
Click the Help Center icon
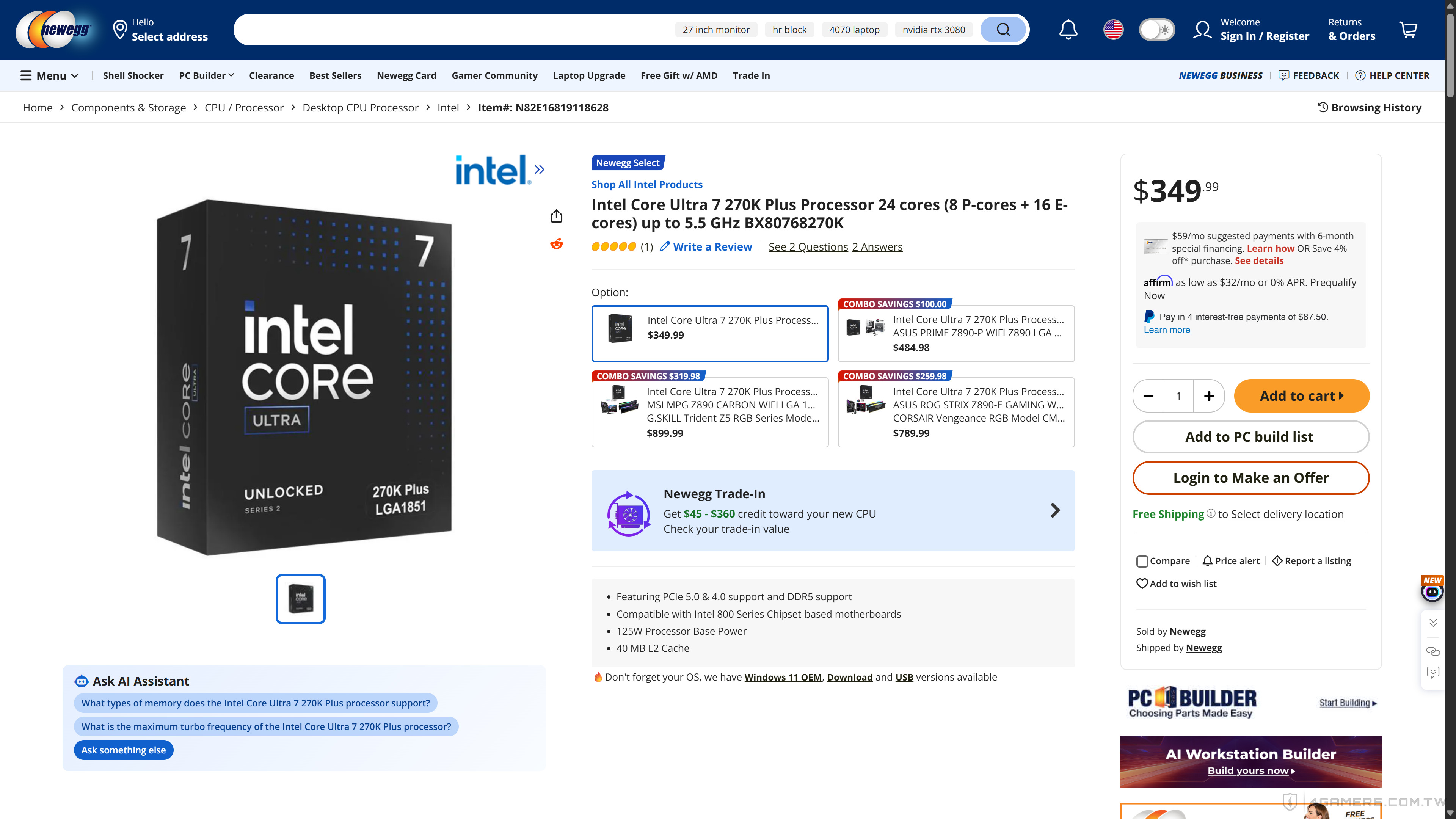(1361, 75)
